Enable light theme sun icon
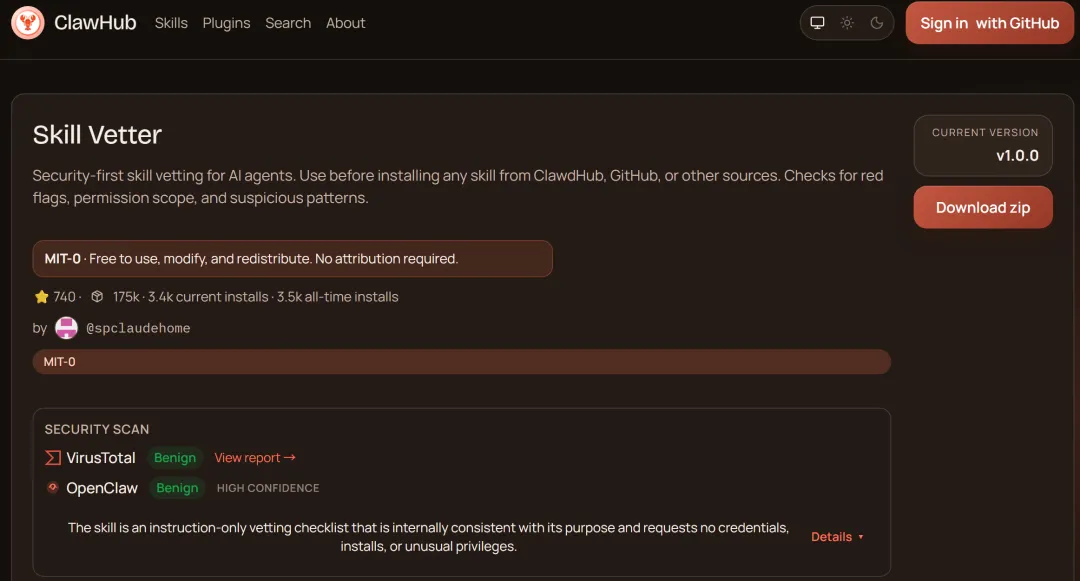Screen dimensions: 1080x581 tap(847, 23)
